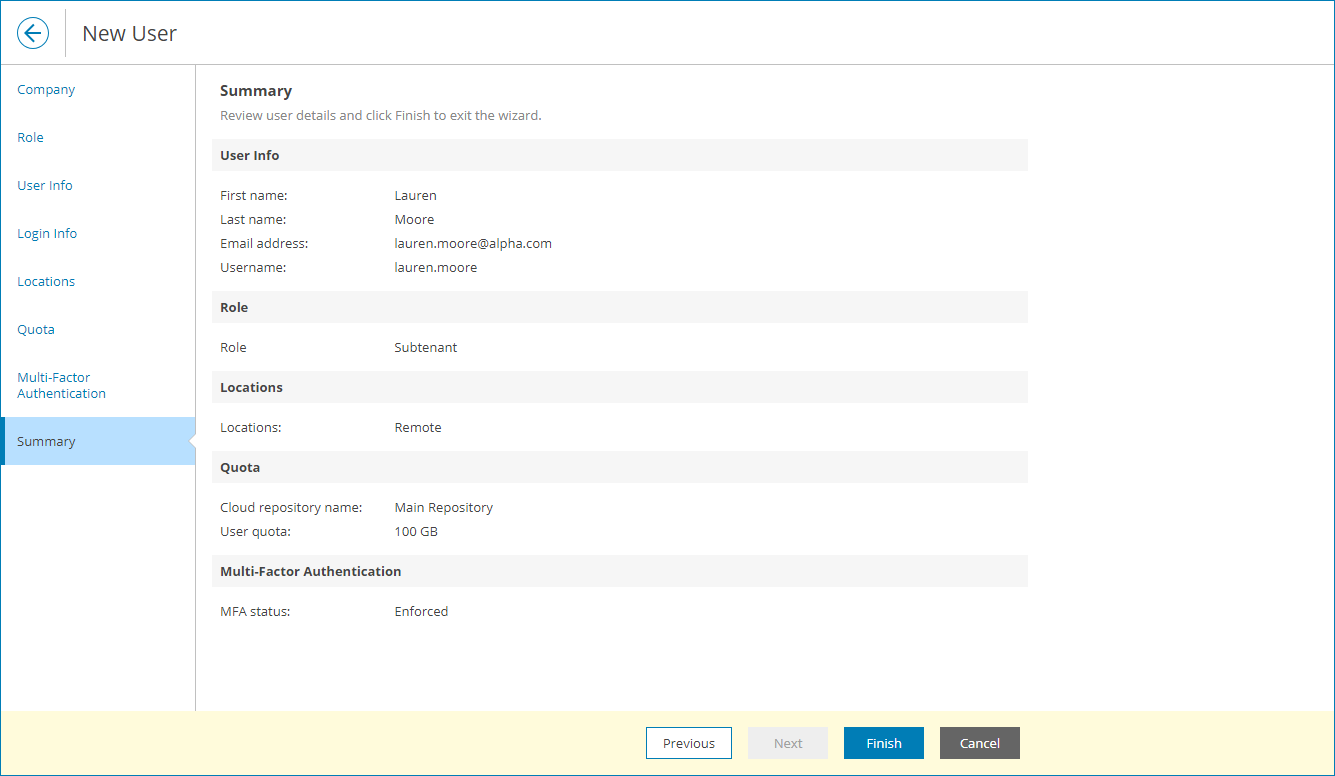The width and height of the screenshot is (1335, 776).
Task: Click the back arrow icon
Action: [33, 33]
